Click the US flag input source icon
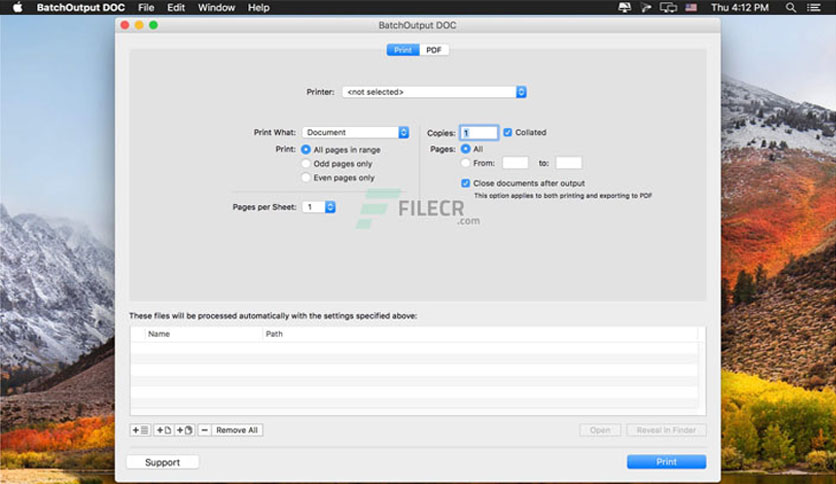 [691, 7]
